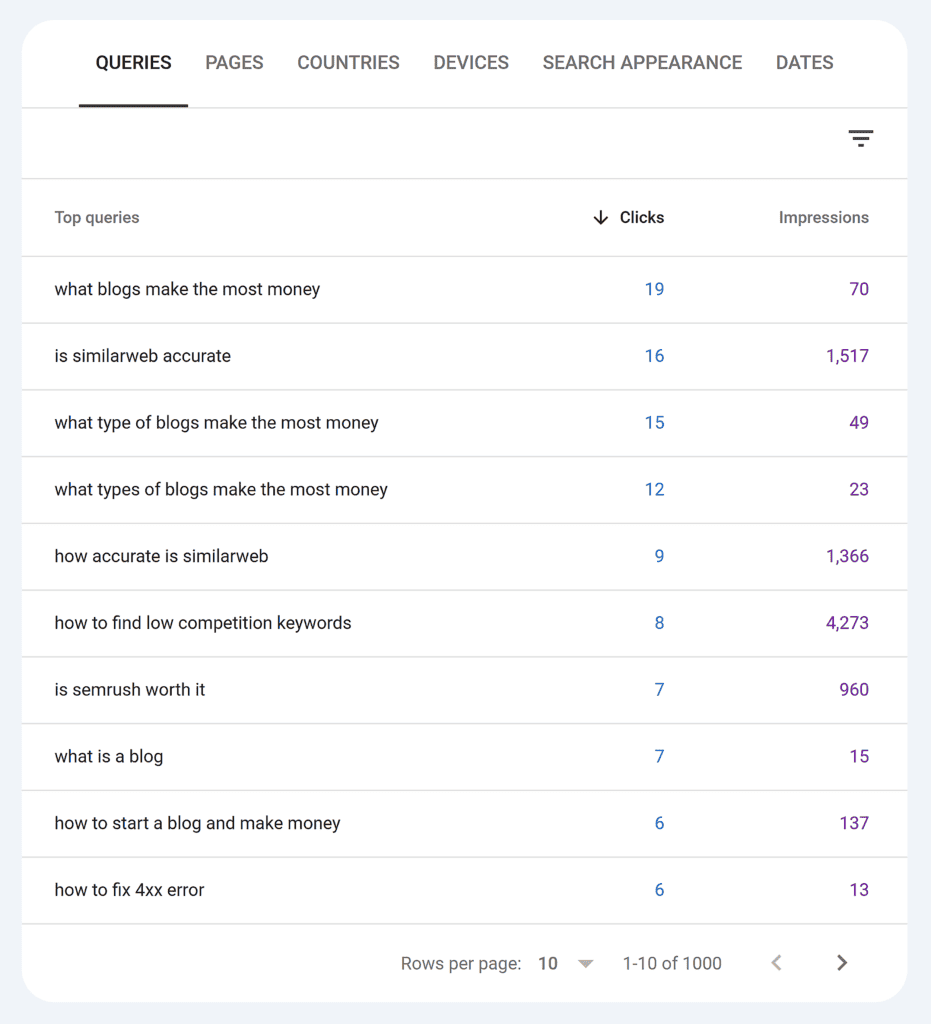
Task: Select the 'what blogs make the most money' row
Action: 187,289
